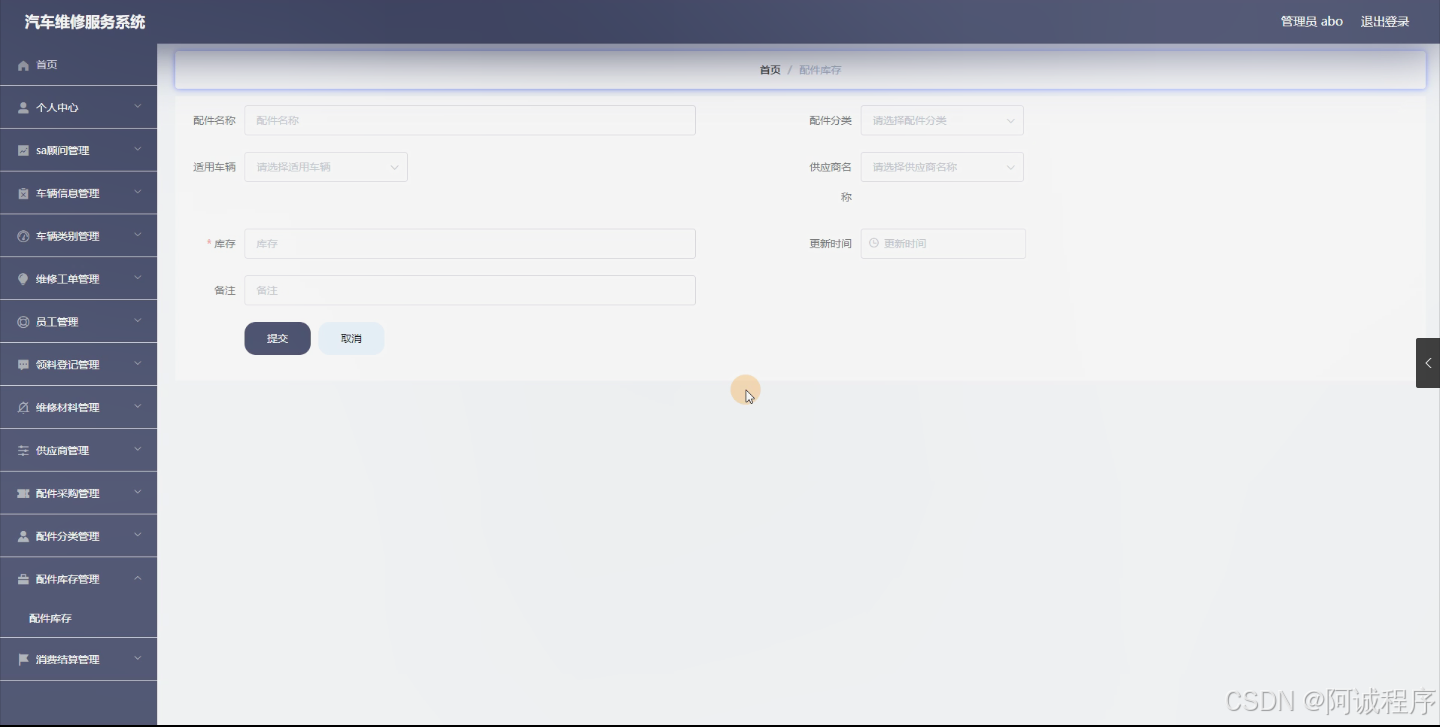
Task: Click the user icon for 配件分类管理
Action: [23, 537]
